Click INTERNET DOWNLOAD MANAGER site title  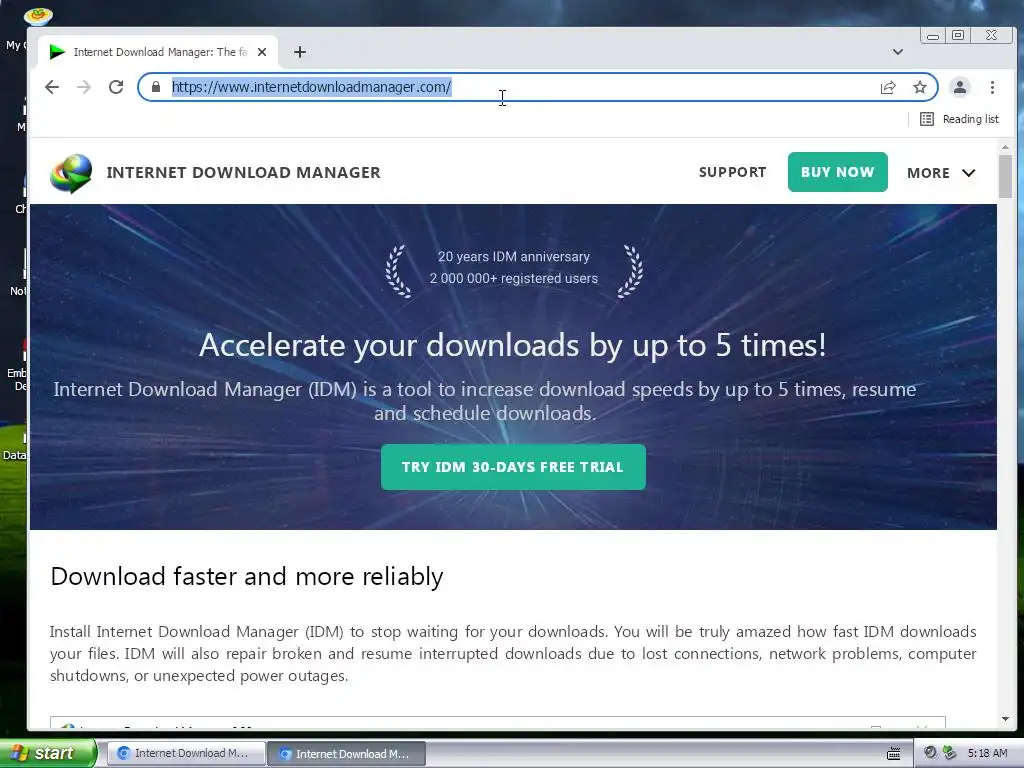click(x=244, y=172)
